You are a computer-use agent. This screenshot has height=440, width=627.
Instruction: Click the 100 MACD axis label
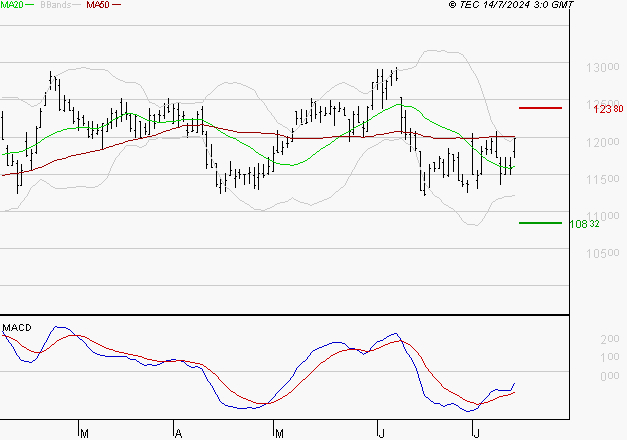click(x=610, y=357)
